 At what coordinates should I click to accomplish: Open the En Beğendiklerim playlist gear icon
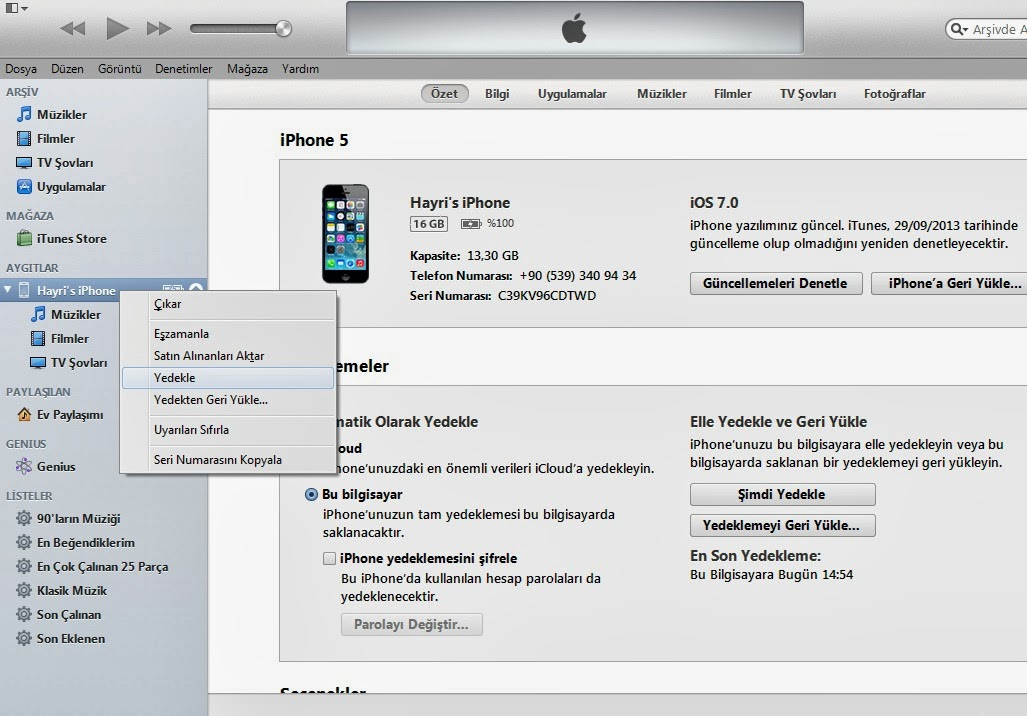24,542
